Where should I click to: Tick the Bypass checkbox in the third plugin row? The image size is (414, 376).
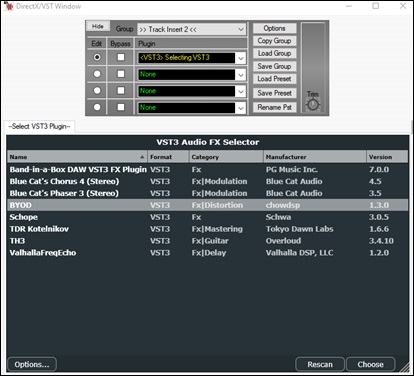coord(121,90)
